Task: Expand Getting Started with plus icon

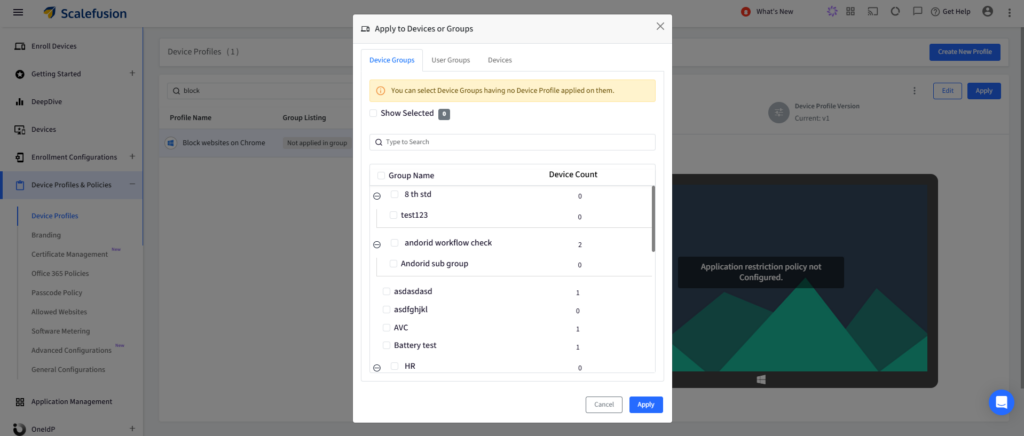Action: (x=132, y=73)
